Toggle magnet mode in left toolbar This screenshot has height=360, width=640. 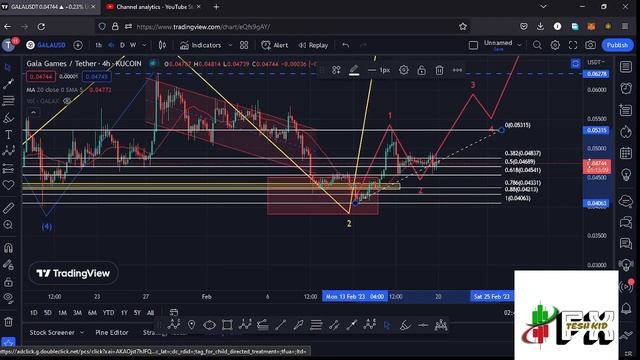click(8, 248)
